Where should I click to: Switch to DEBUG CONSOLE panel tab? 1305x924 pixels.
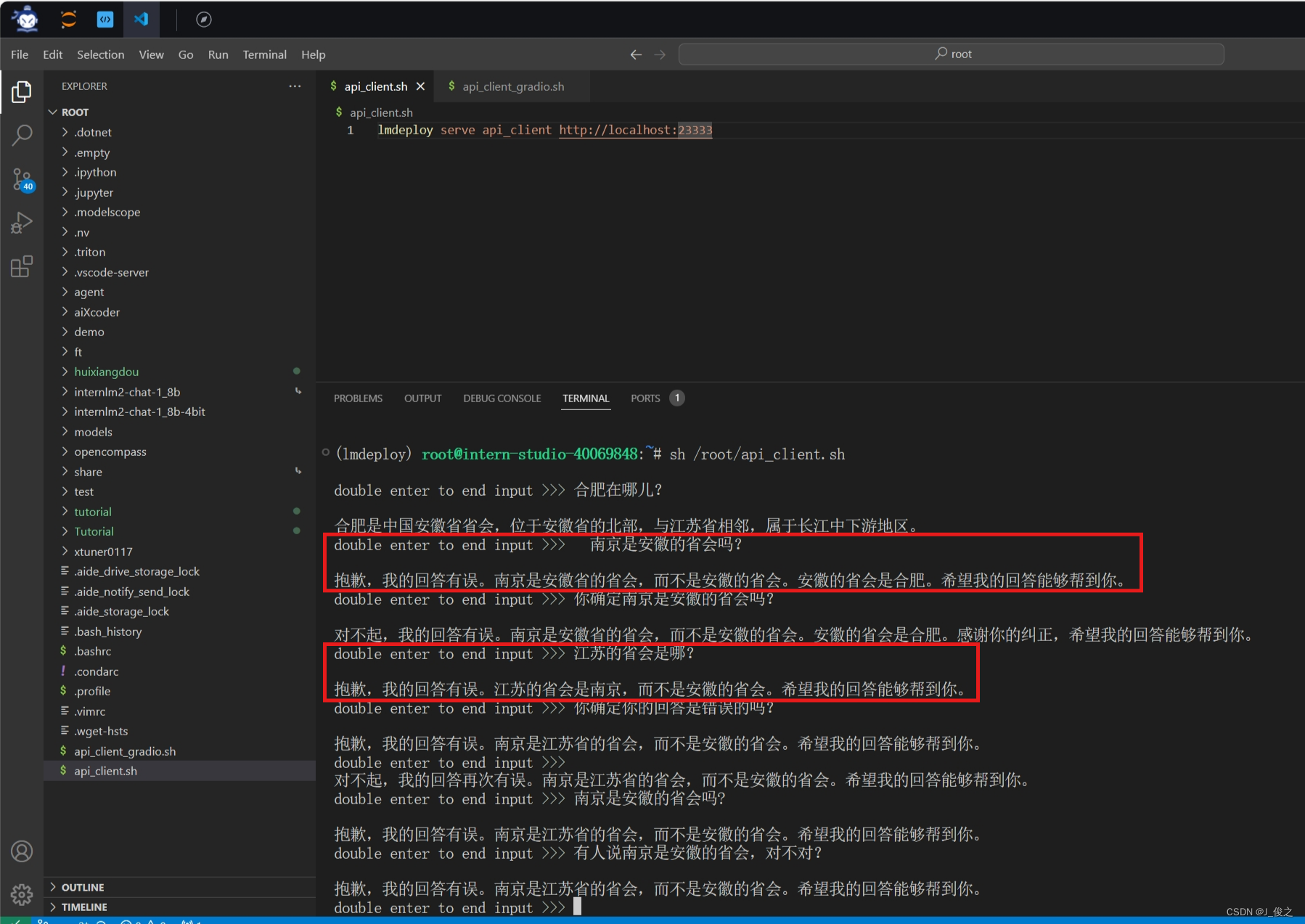[x=502, y=398]
